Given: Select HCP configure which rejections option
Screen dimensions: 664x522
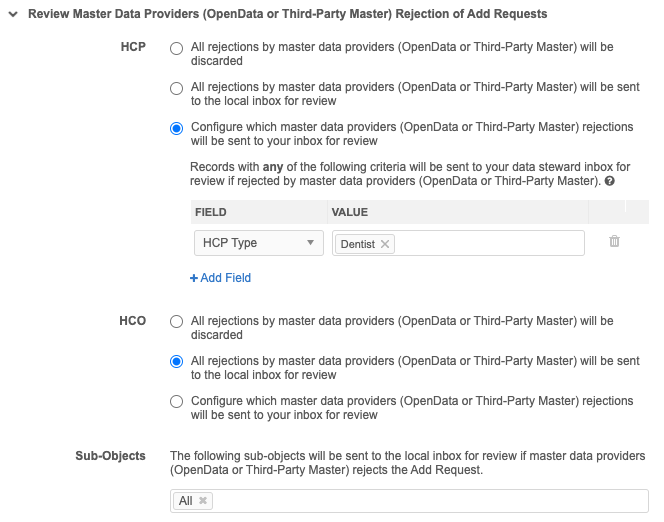Looking at the screenshot, I should coord(177,128).
